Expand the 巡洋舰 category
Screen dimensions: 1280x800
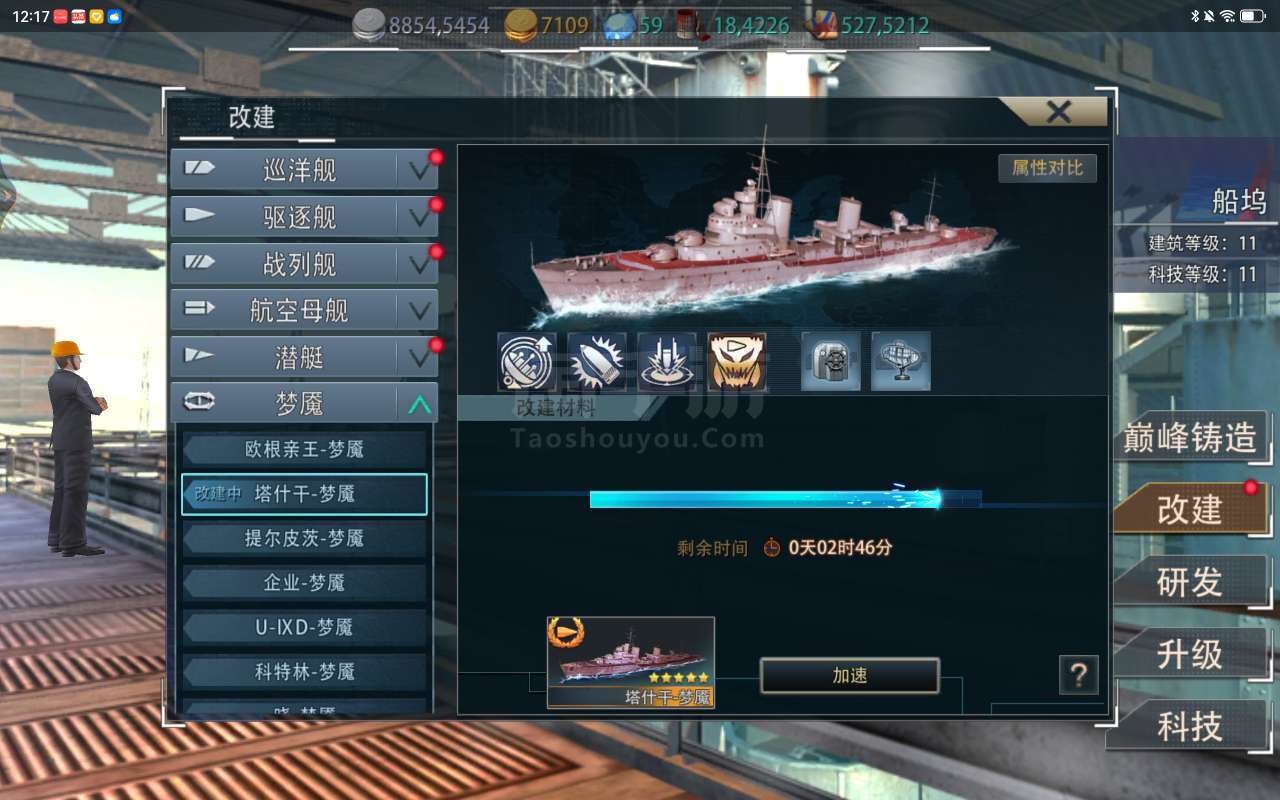click(x=304, y=170)
